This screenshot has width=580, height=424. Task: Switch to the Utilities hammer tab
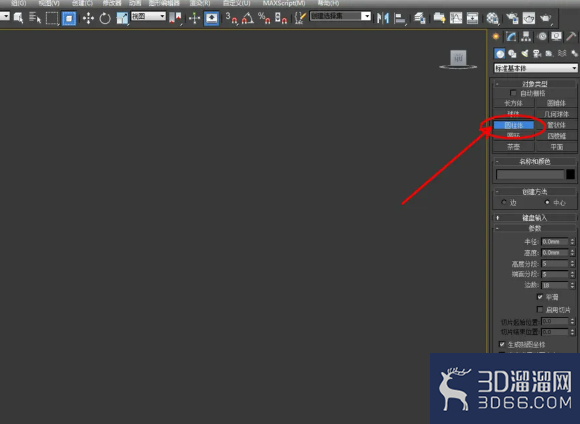[x=571, y=36]
